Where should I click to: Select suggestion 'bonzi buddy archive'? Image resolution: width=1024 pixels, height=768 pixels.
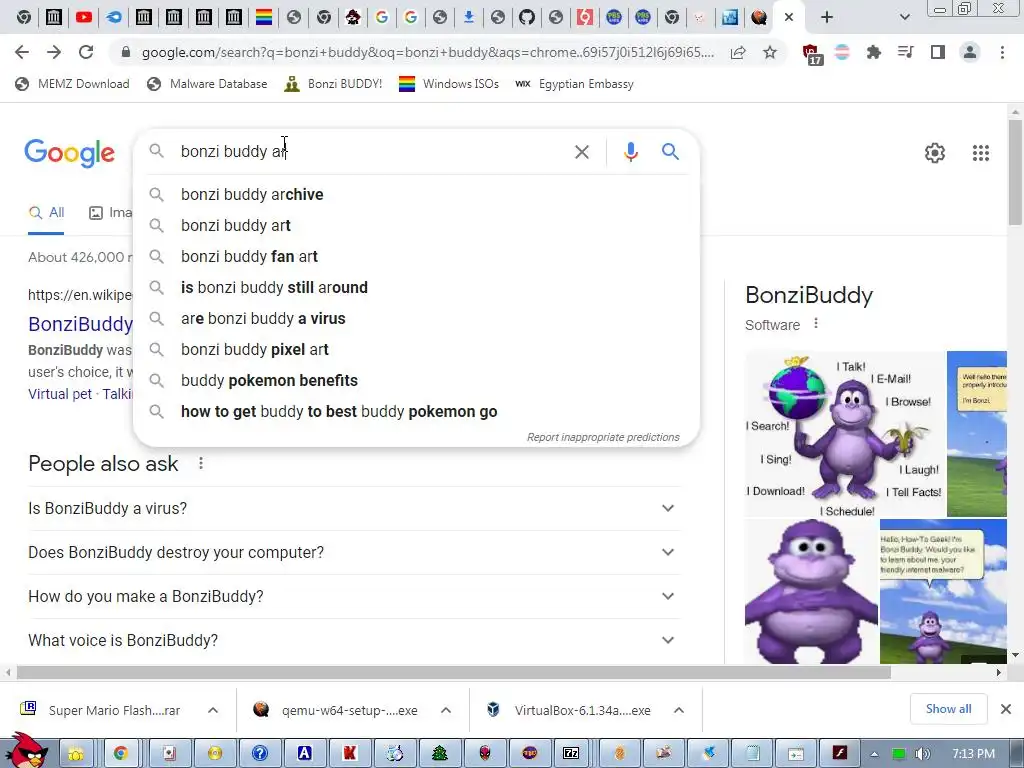tap(416, 195)
